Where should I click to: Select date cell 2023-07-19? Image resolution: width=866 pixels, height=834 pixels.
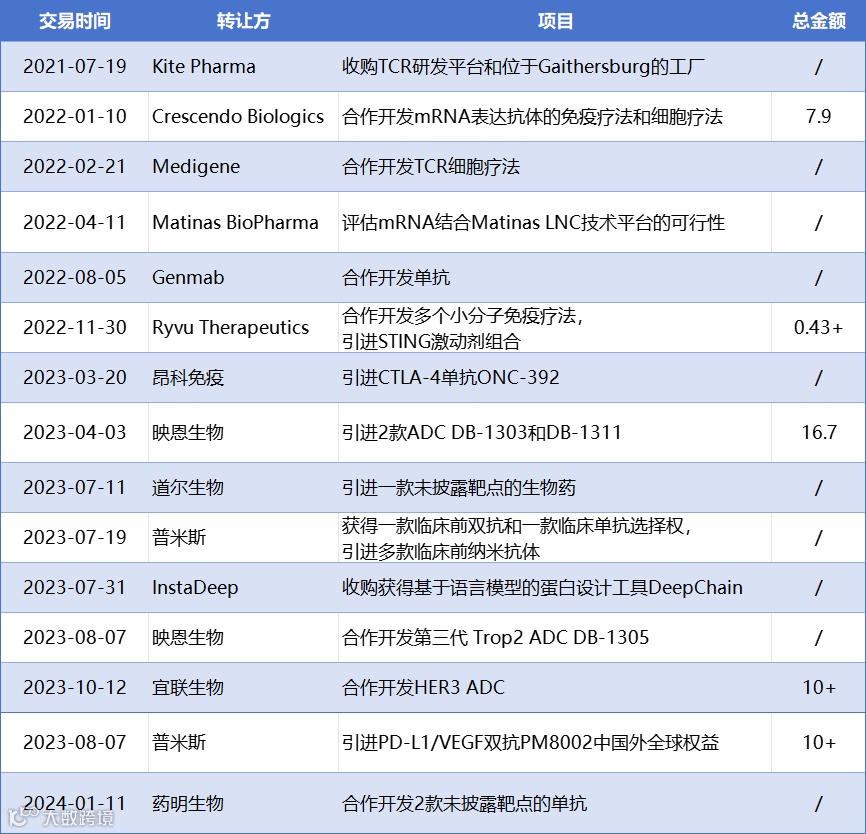(75, 537)
